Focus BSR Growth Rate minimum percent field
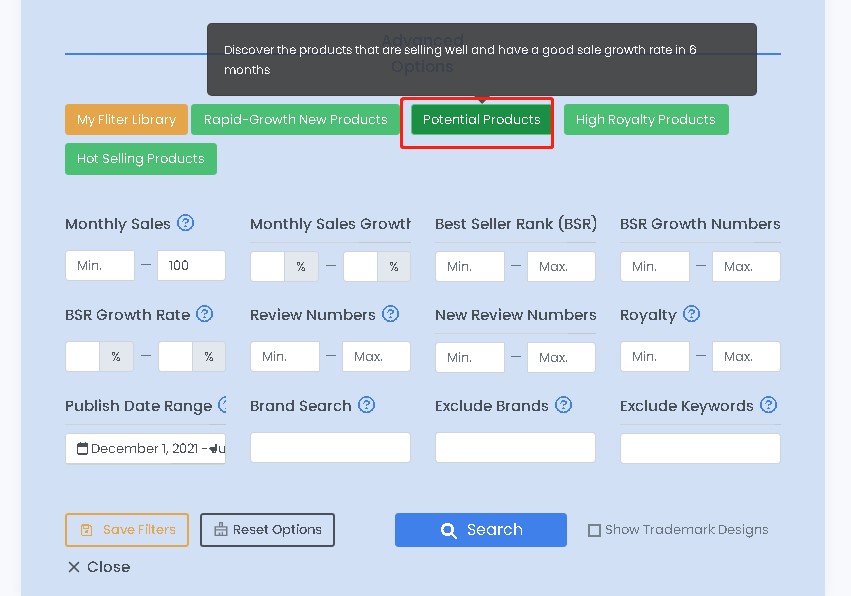 click(82, 357)
